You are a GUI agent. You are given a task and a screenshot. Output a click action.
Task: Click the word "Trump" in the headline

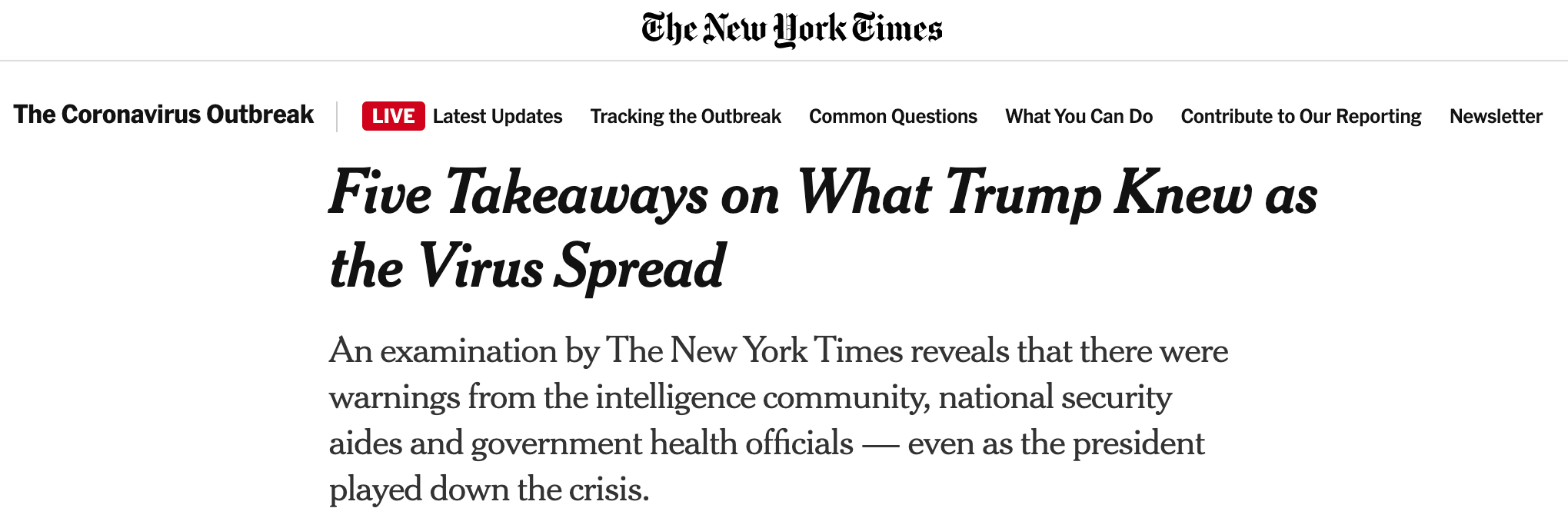click(1023, 193)
